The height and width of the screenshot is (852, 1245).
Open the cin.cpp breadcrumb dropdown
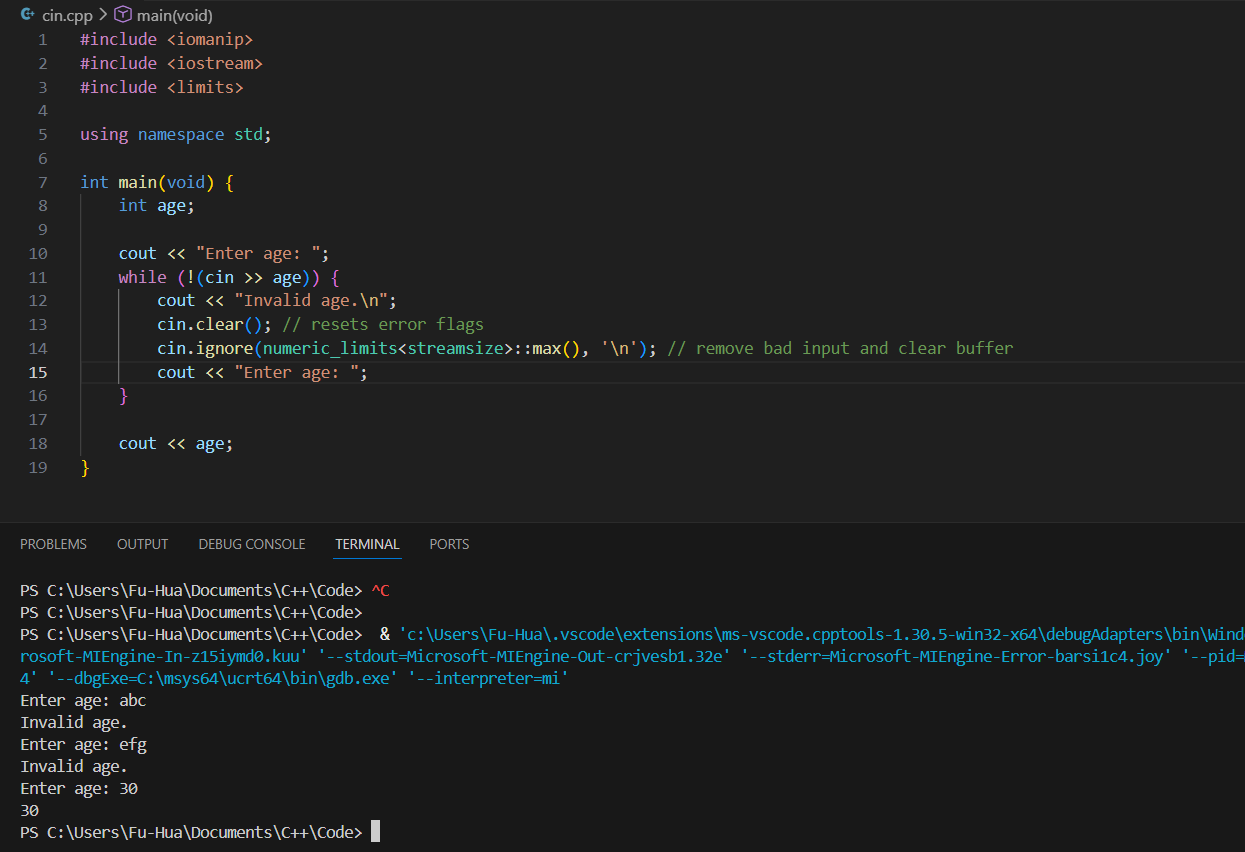tap(67, 16)
